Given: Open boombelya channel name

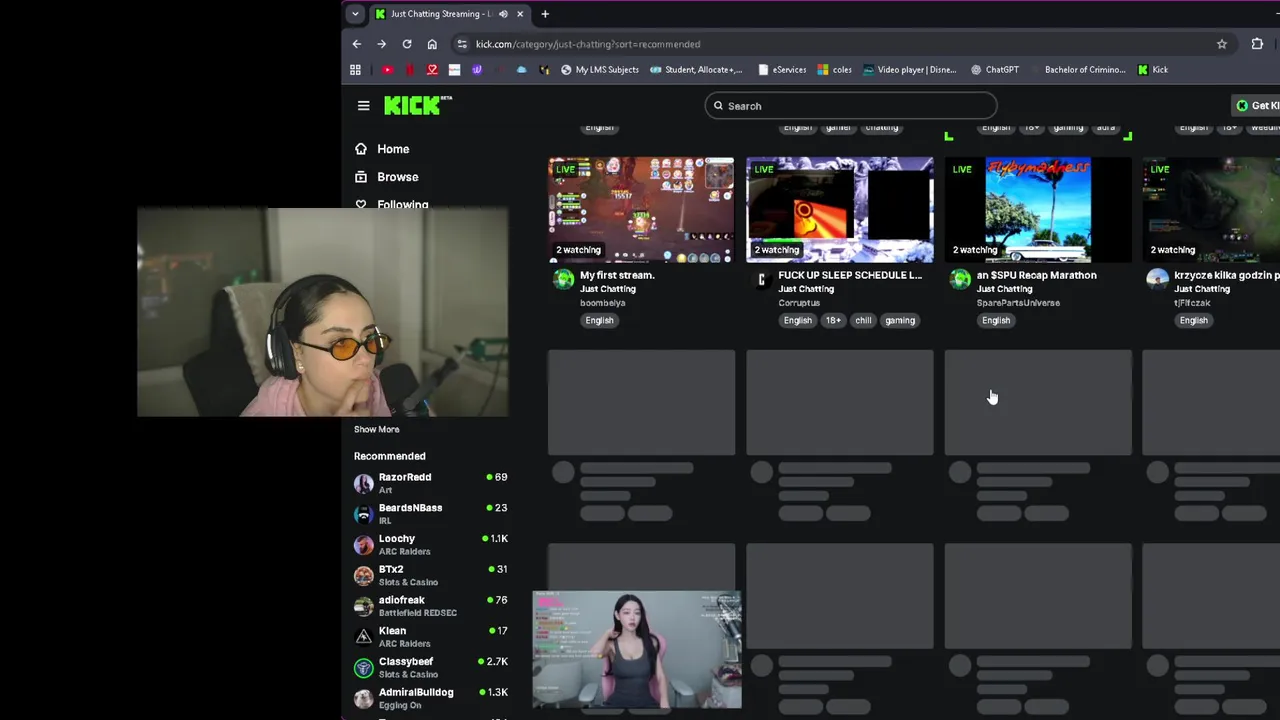Looking at the screenshot, I should pos(602,303).
